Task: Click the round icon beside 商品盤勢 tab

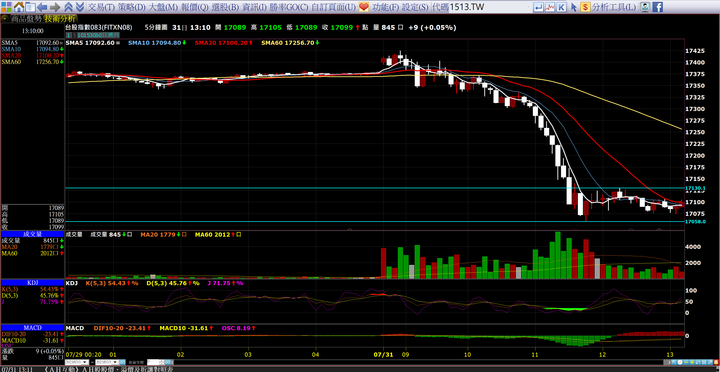Action: (5, 19)
